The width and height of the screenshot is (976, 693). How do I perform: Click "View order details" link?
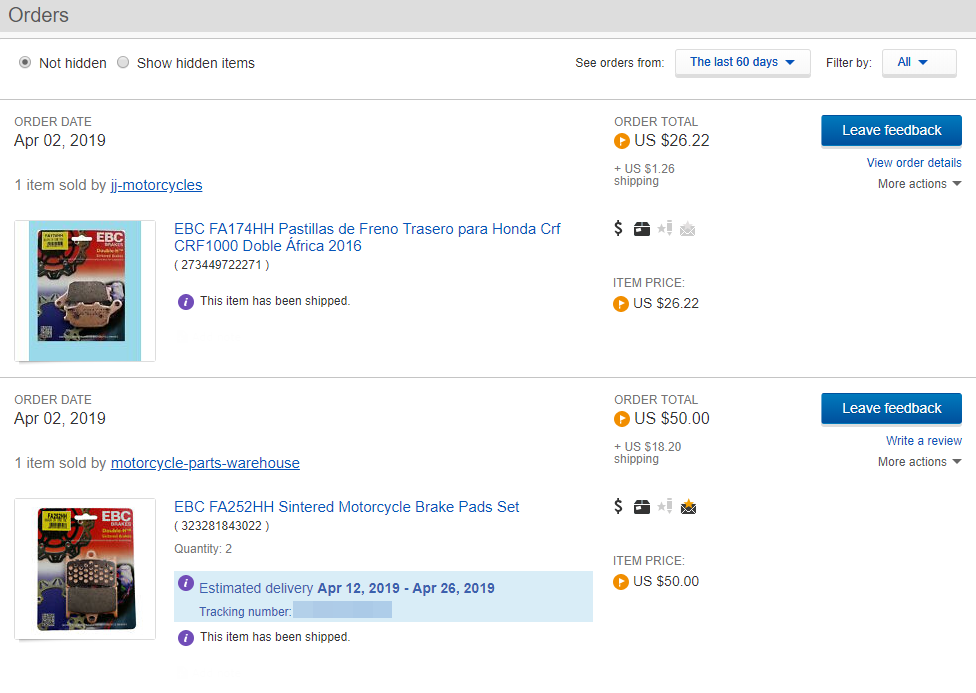coord(914,163)
